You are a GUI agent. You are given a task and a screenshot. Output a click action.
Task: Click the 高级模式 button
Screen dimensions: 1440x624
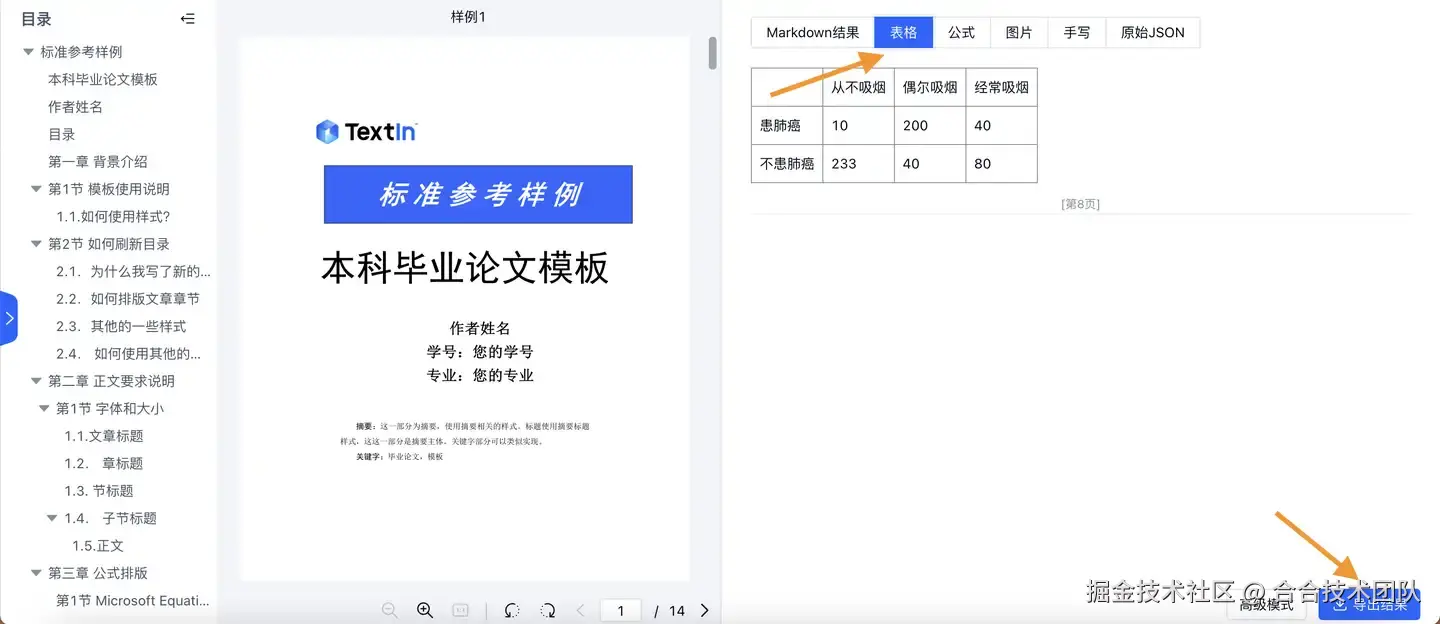[x=1267, y=604]
